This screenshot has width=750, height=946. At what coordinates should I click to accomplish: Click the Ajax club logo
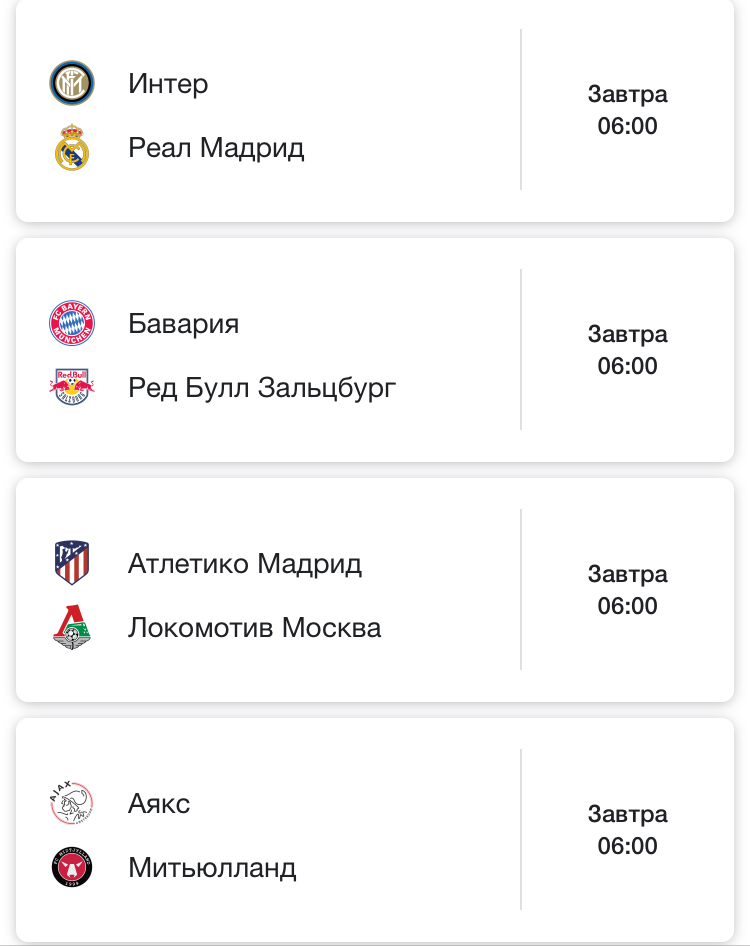click(72, 804)
